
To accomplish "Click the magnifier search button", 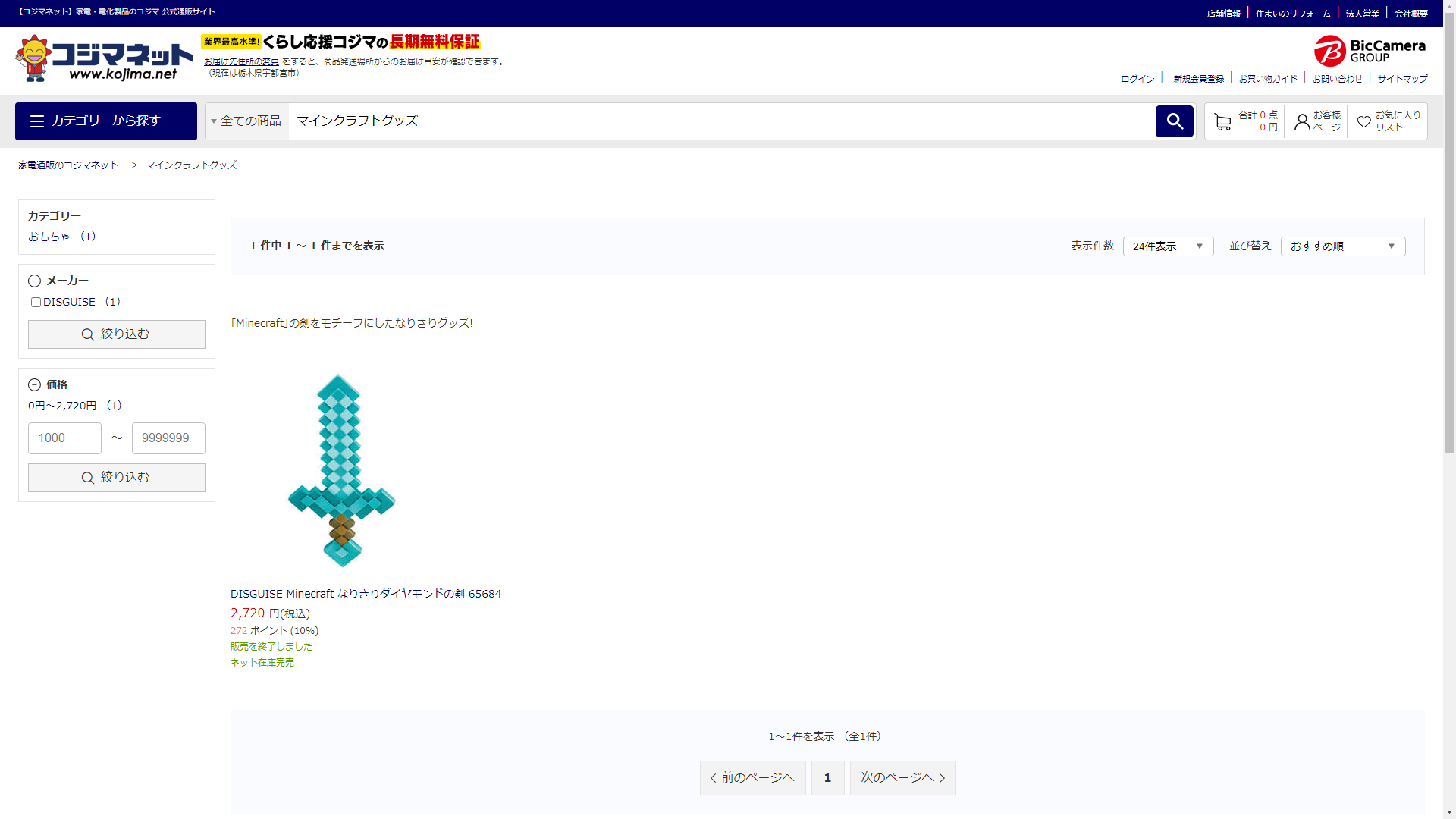I will click(x=1174, y=121).
